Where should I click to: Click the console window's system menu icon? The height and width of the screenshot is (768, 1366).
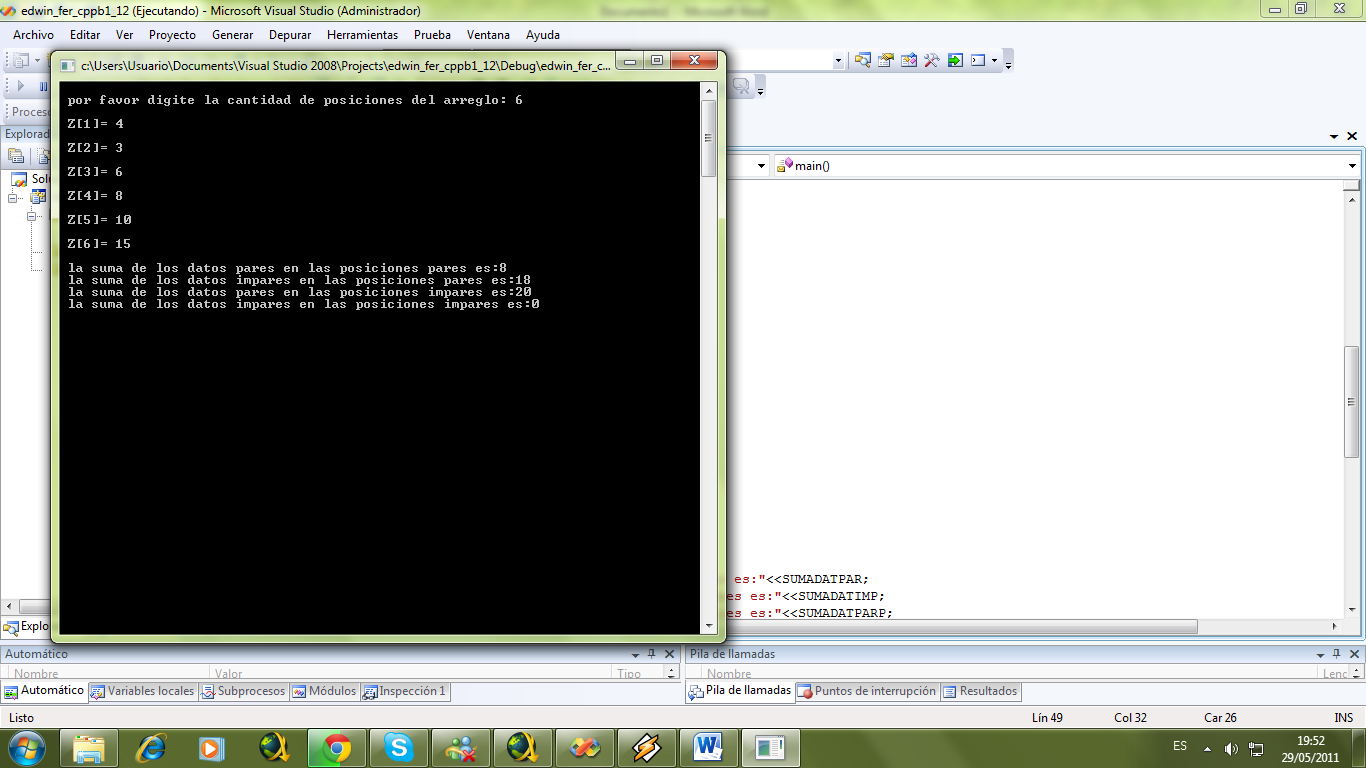coord(68,66)
